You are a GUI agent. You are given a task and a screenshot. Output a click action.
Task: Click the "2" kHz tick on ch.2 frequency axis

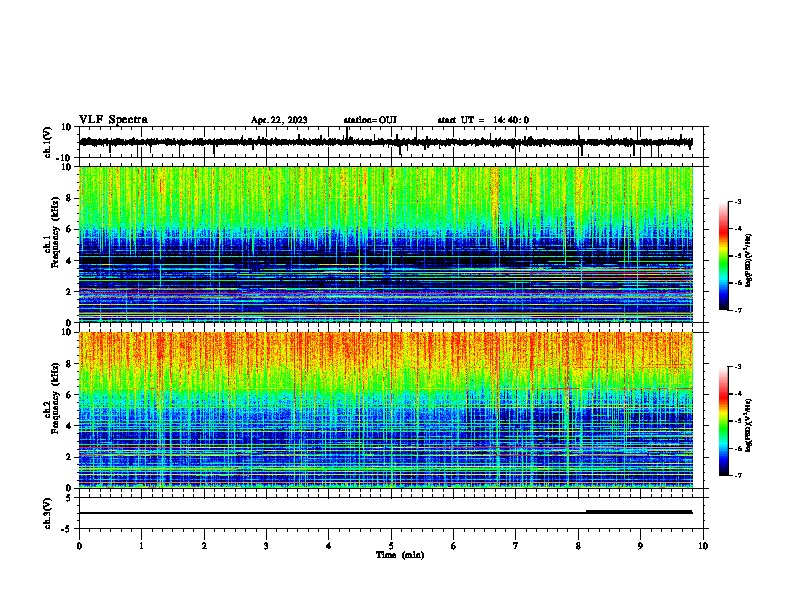tap(69, 457)
